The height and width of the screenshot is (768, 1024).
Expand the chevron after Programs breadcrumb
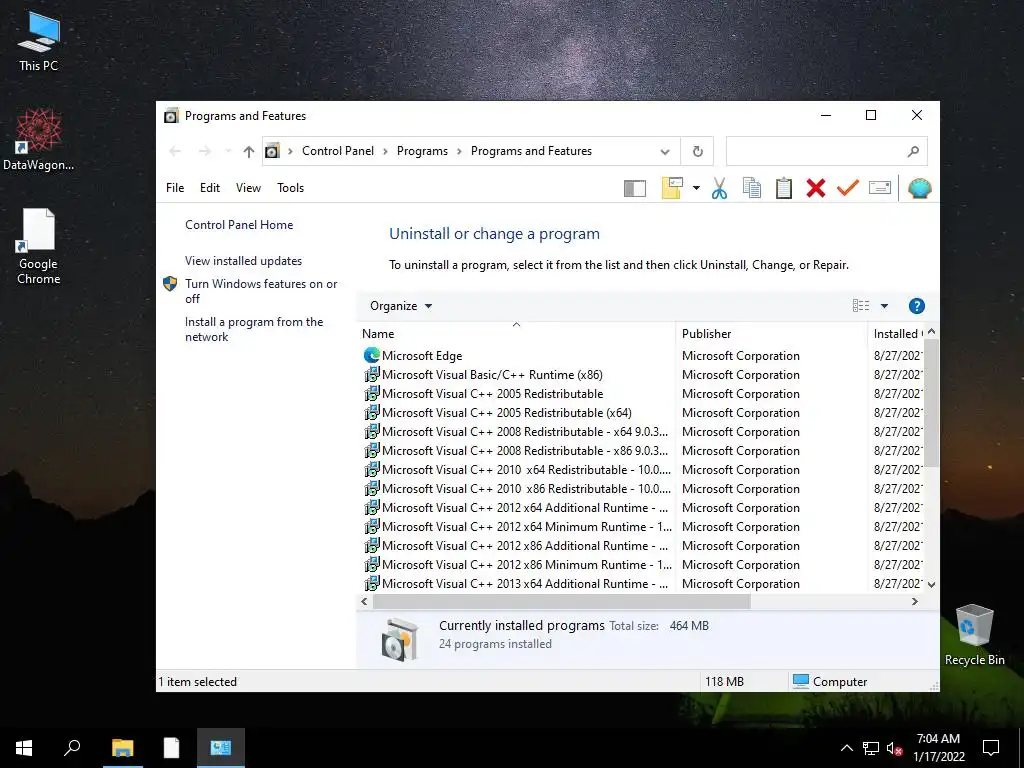coord(459,152)
